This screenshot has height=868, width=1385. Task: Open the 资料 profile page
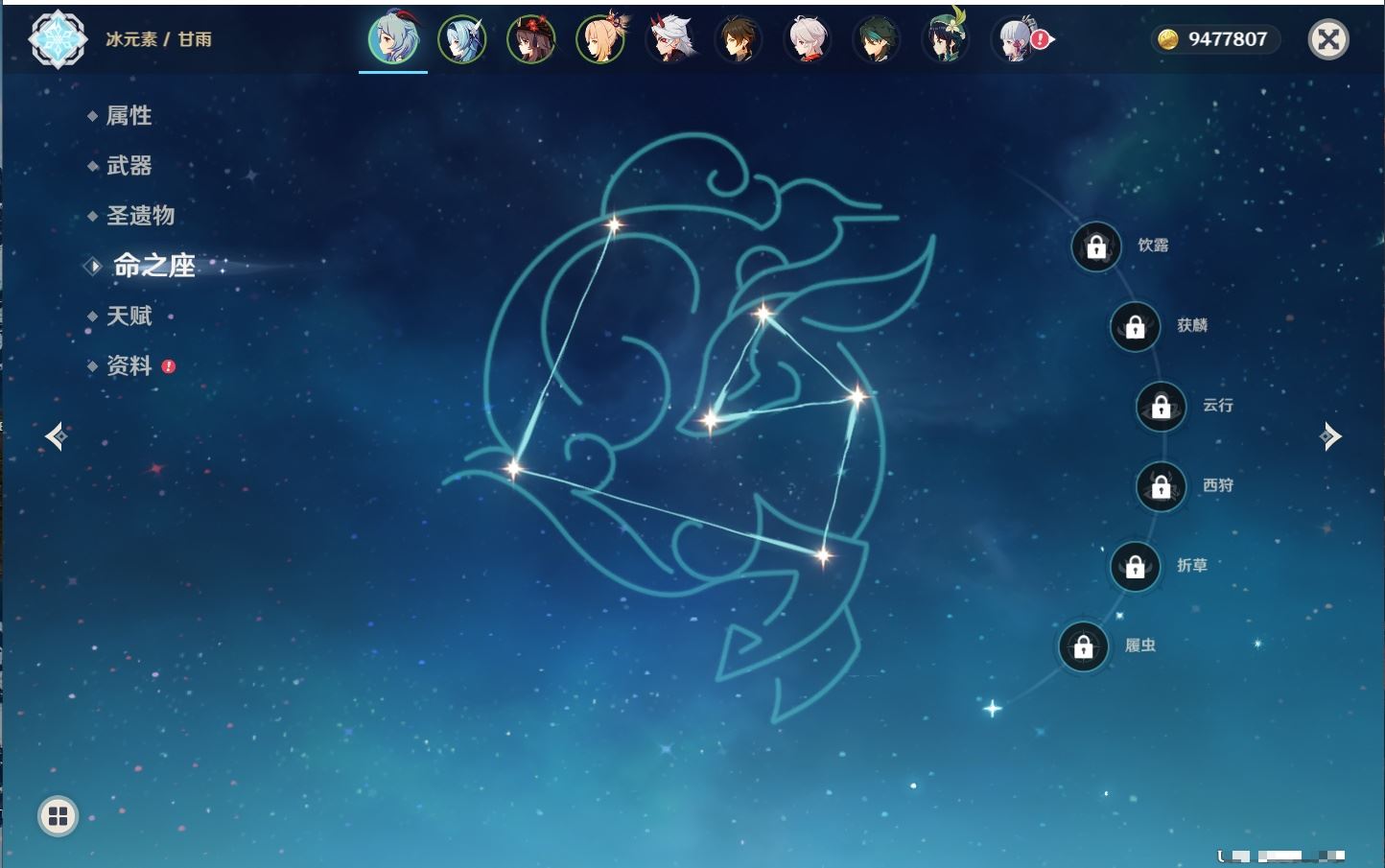coord(129,365)
